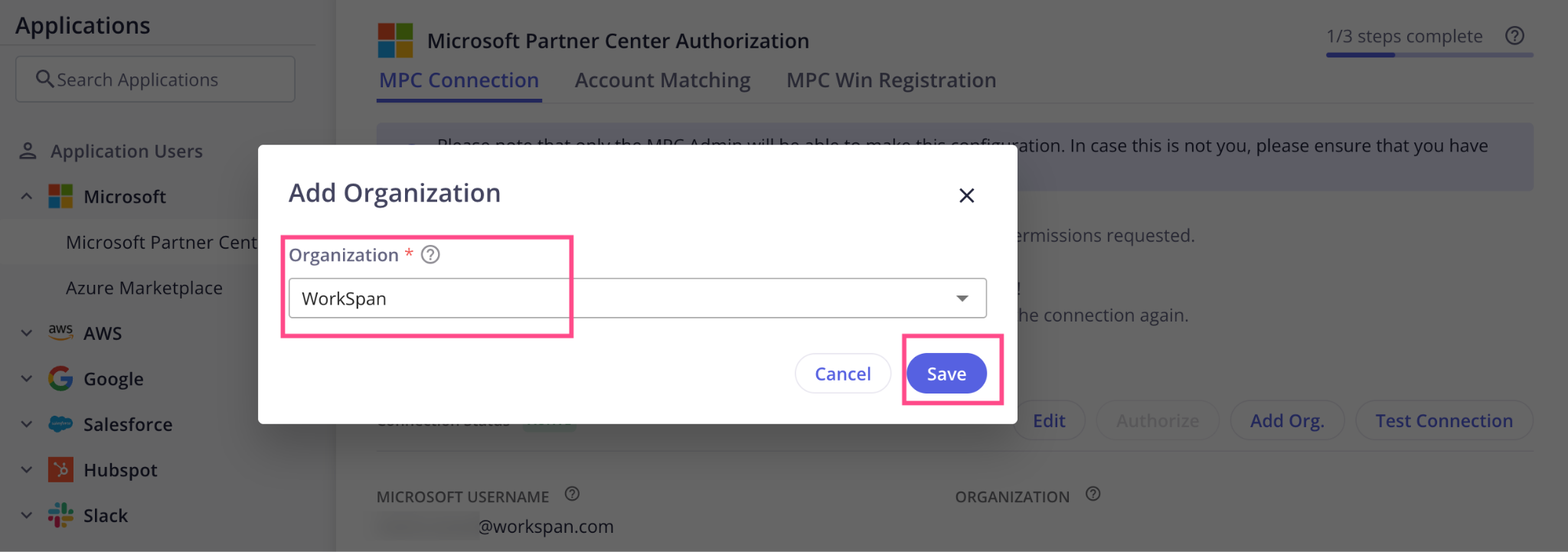Click the Salesforce cloud icon
Image resolution: width=1568 pixels, height=552 pixels.
click(60, 424)
